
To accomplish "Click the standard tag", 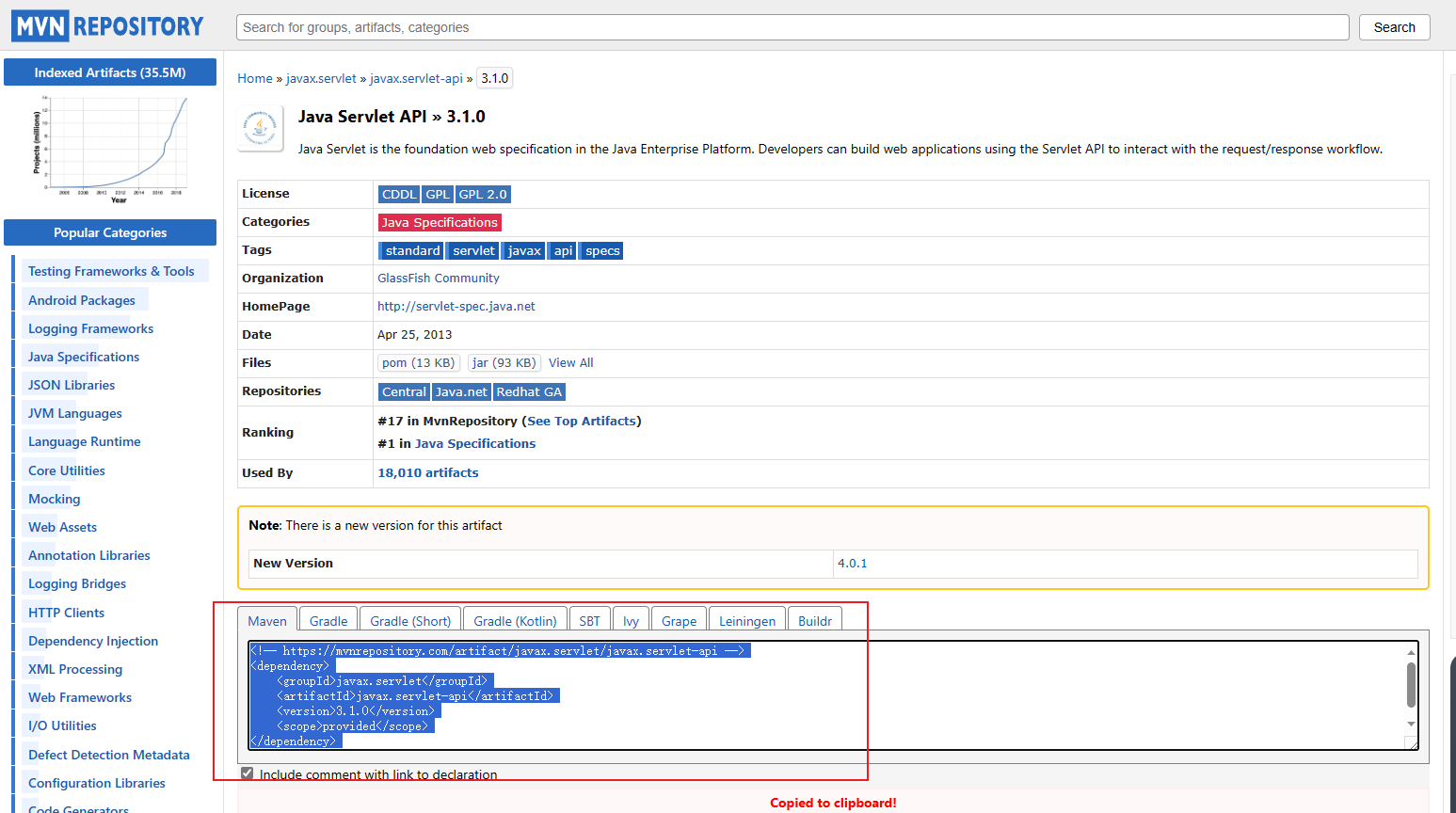I will 412,250.
